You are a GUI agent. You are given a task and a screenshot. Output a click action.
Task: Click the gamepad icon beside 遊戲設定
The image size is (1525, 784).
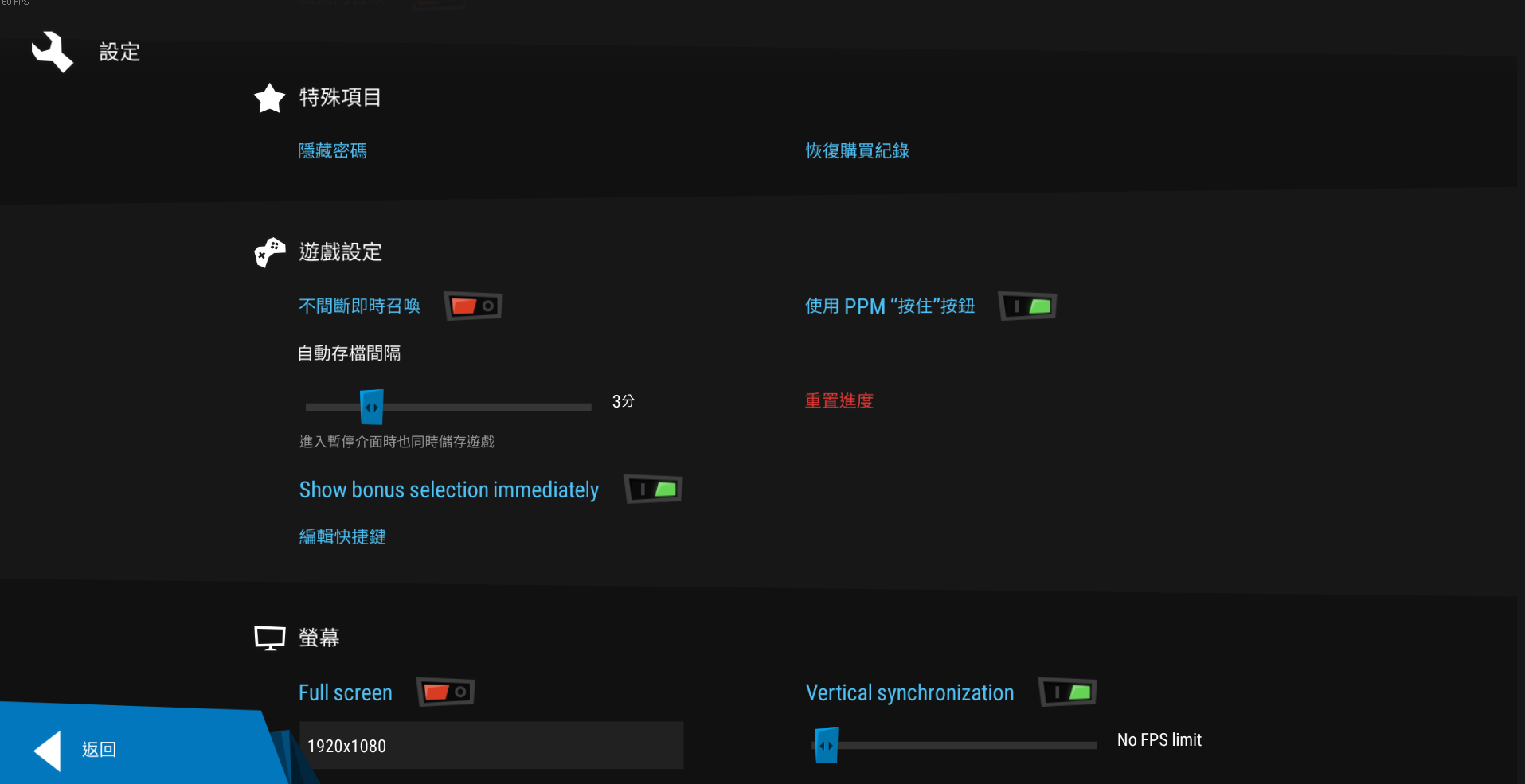pyautogui.click(x=269, y=252)
